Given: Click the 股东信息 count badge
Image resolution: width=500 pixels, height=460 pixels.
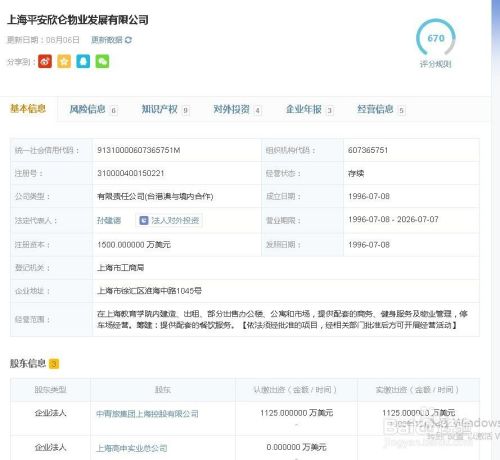Looking at the screenshot, I should [x=54, y=364].
